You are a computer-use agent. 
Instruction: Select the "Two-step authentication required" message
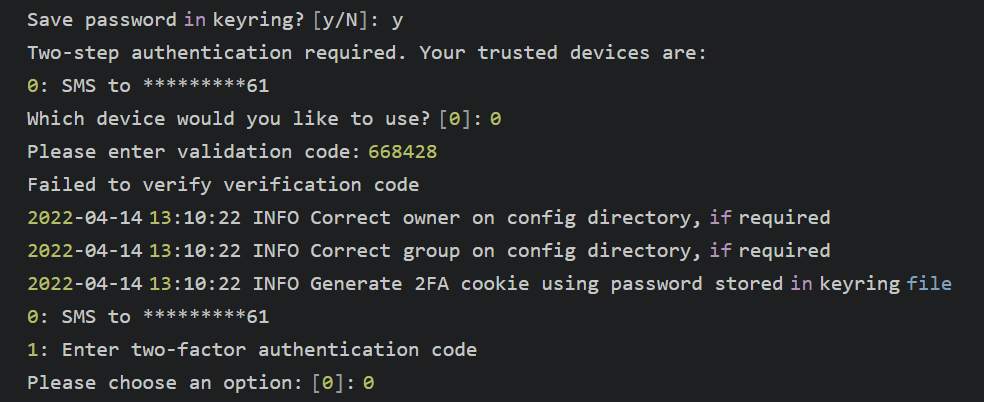(x=216, y=53)
